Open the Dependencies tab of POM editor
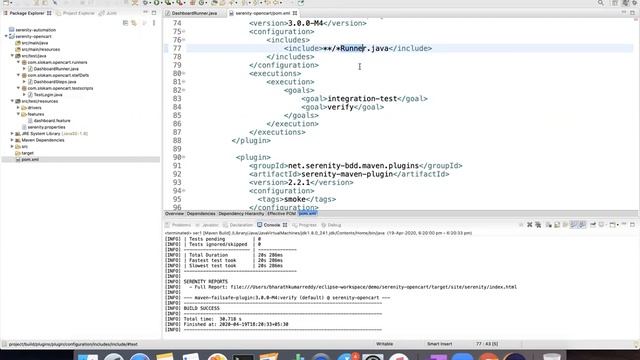The width and height of the screenshot is (640, 360). click(201, 213)
